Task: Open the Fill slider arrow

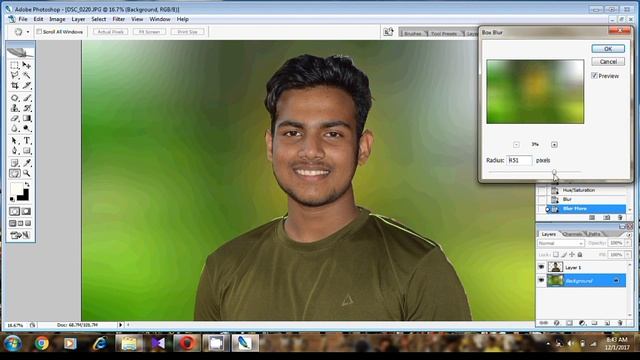Action: pos(628,255)
